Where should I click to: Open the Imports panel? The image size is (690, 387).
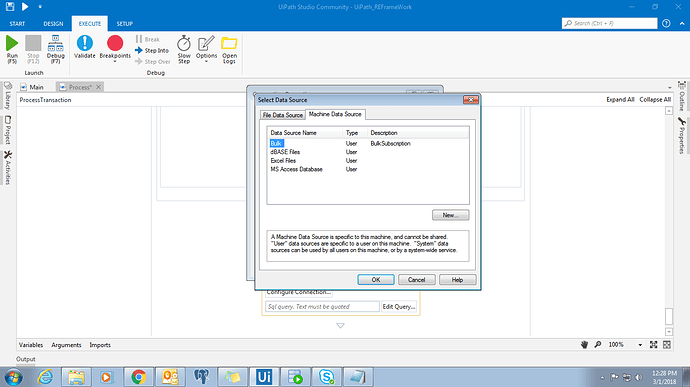point(100,345)
